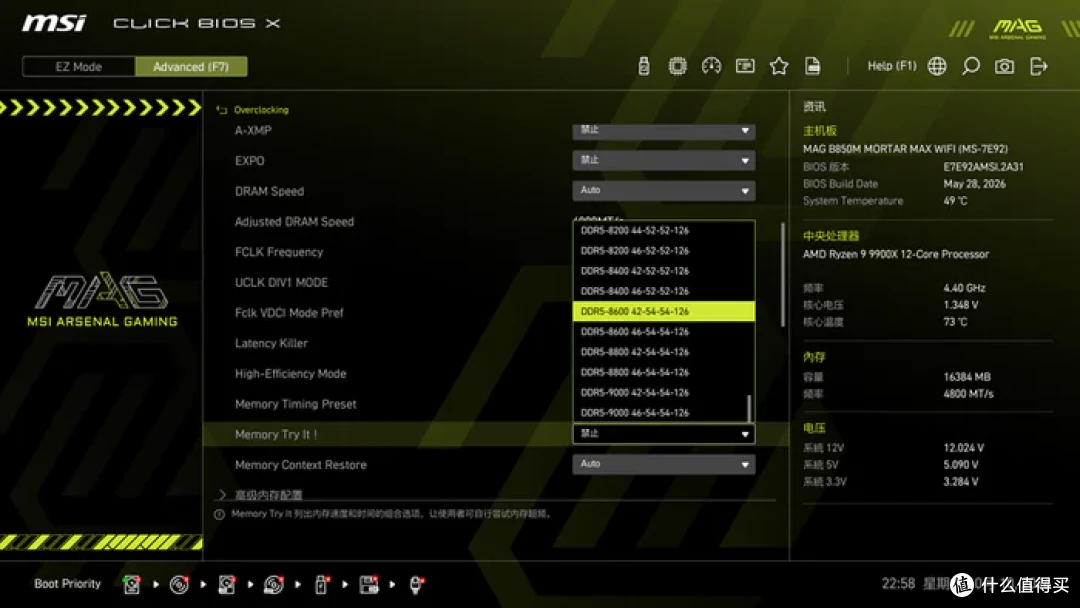1080x608 pixels.
Task: Choose DDR5-8400 42-52-52-126 option
Action: pos(663,271)
